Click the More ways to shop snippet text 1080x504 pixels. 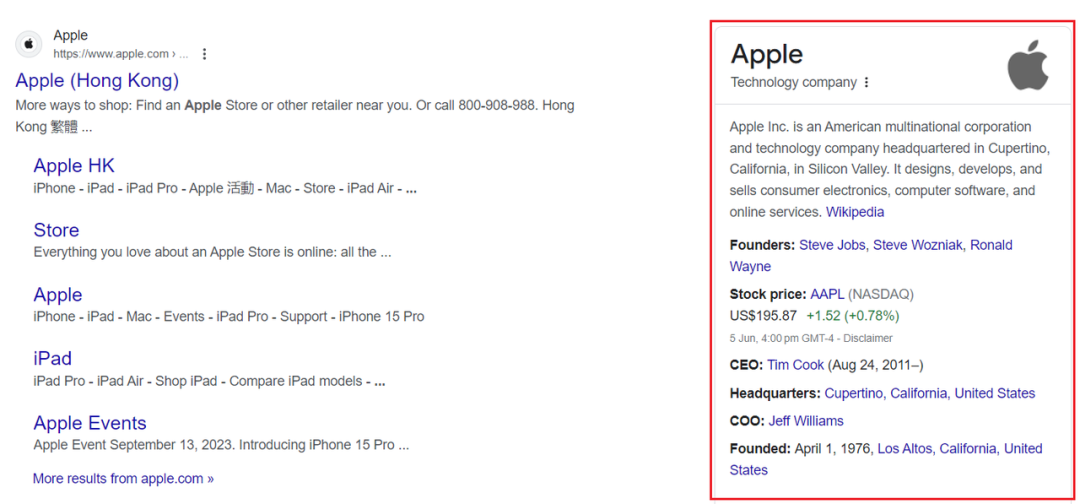pos(295,116)
